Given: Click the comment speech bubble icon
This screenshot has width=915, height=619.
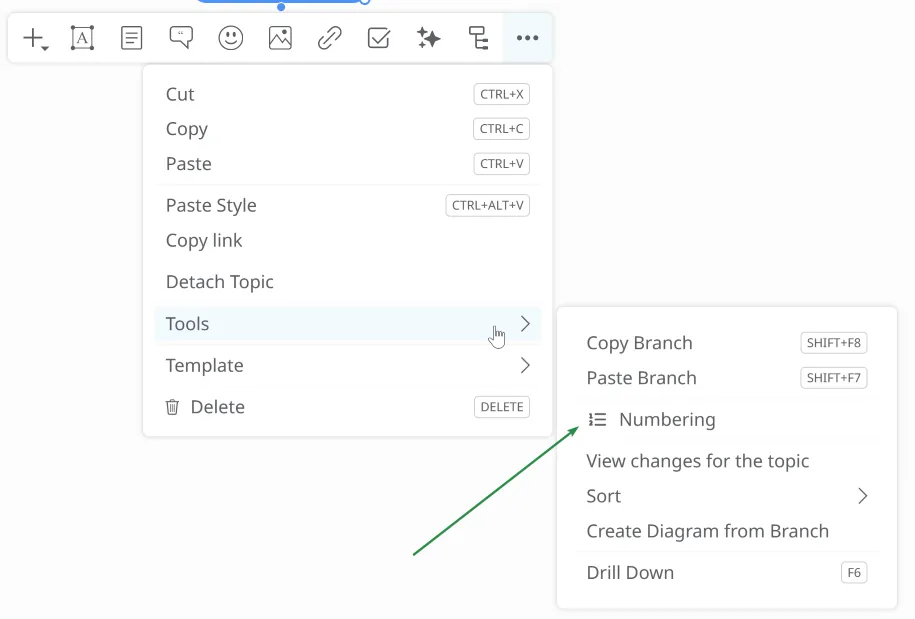Looking at the screenshot, I should tap(181, 39).
